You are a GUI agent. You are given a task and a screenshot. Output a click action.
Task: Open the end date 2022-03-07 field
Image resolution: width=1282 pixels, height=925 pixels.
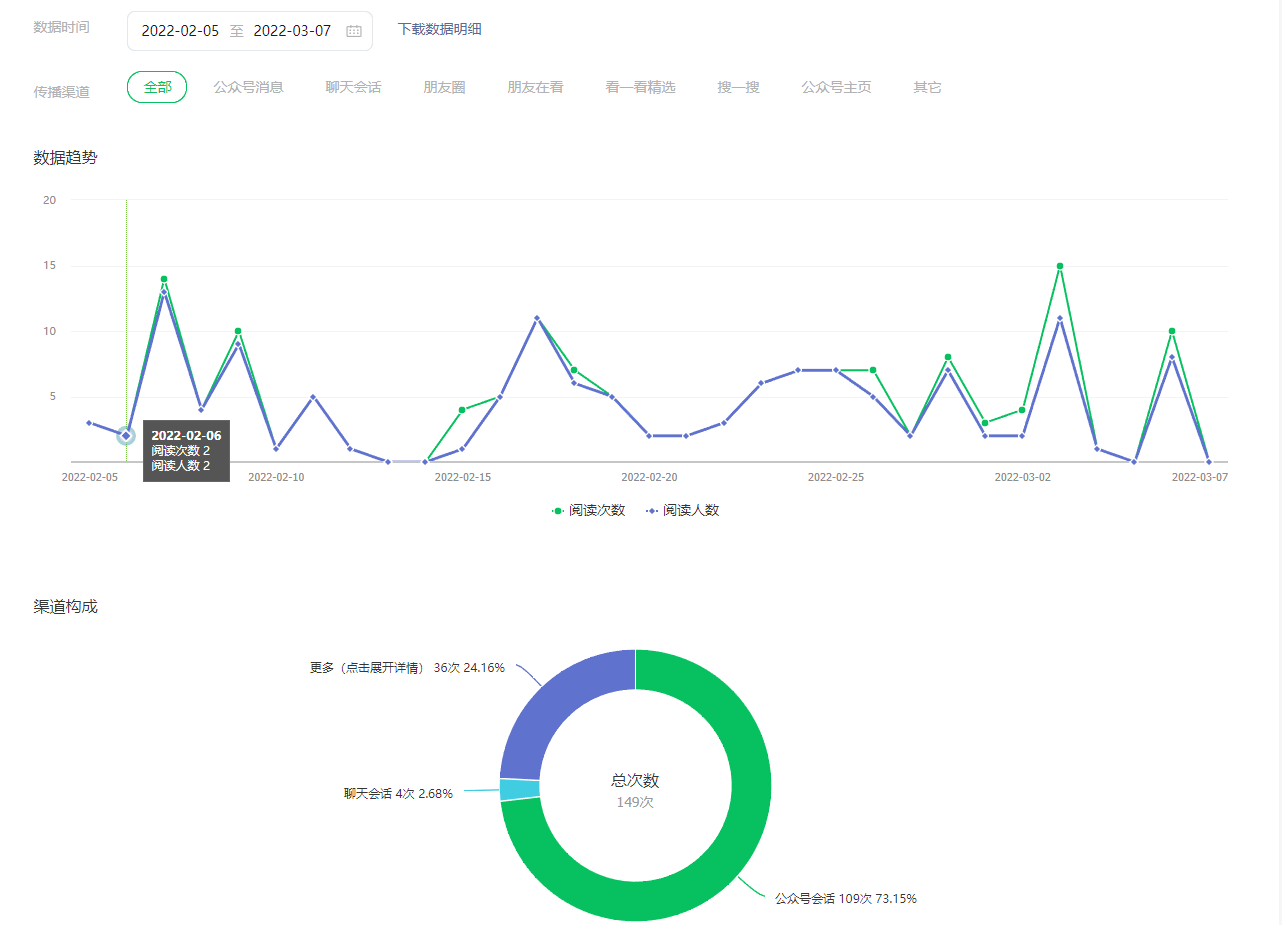292,31
